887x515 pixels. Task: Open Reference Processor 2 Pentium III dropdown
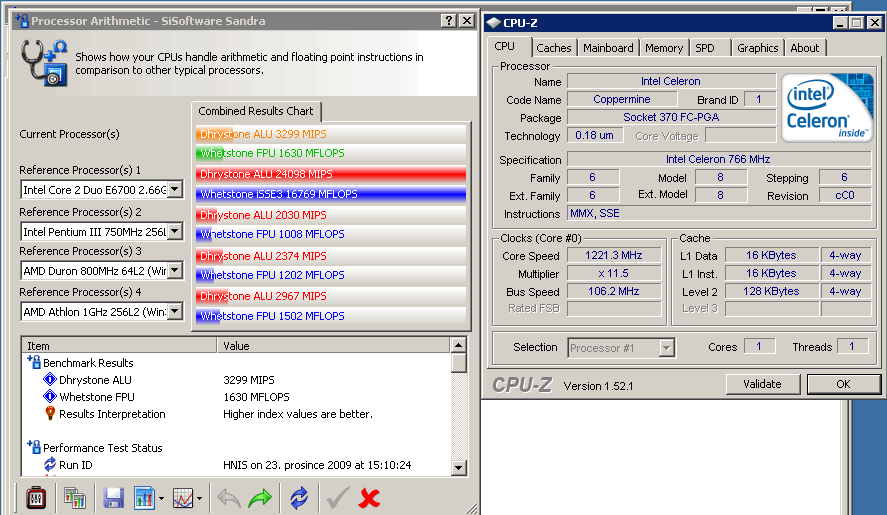click(x=174, y=232)
